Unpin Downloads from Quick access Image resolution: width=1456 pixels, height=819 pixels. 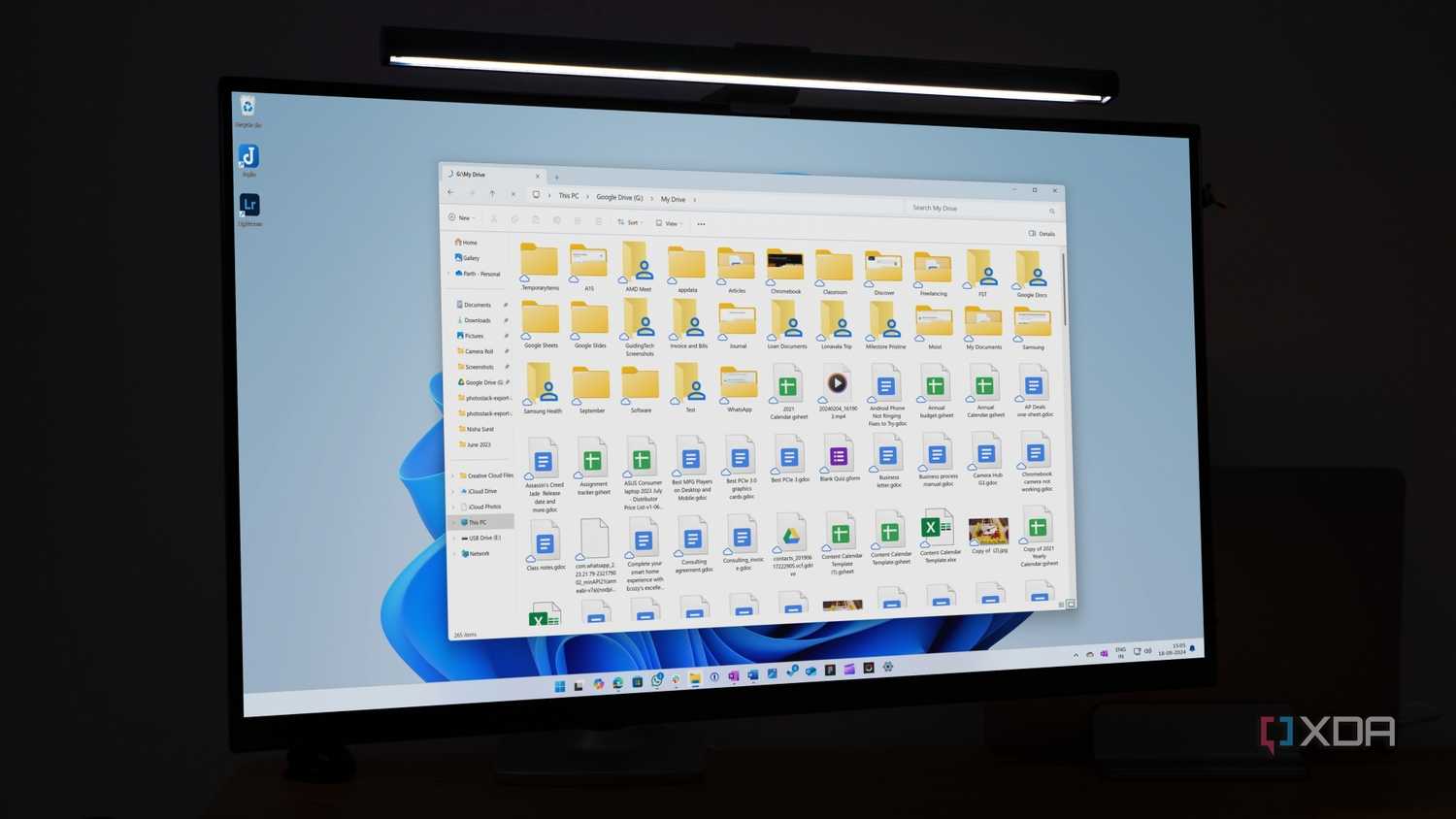(506, 320)
